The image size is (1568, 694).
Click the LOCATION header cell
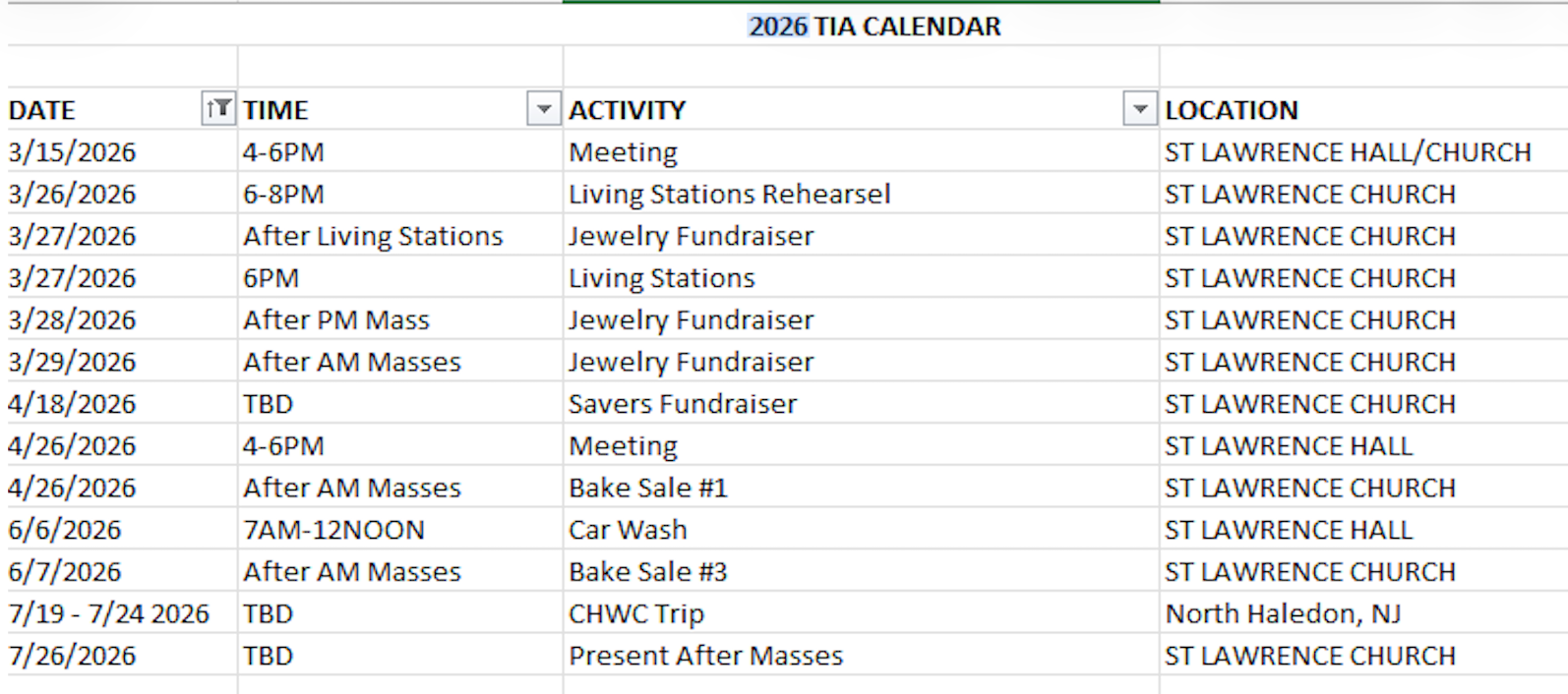1232,110
